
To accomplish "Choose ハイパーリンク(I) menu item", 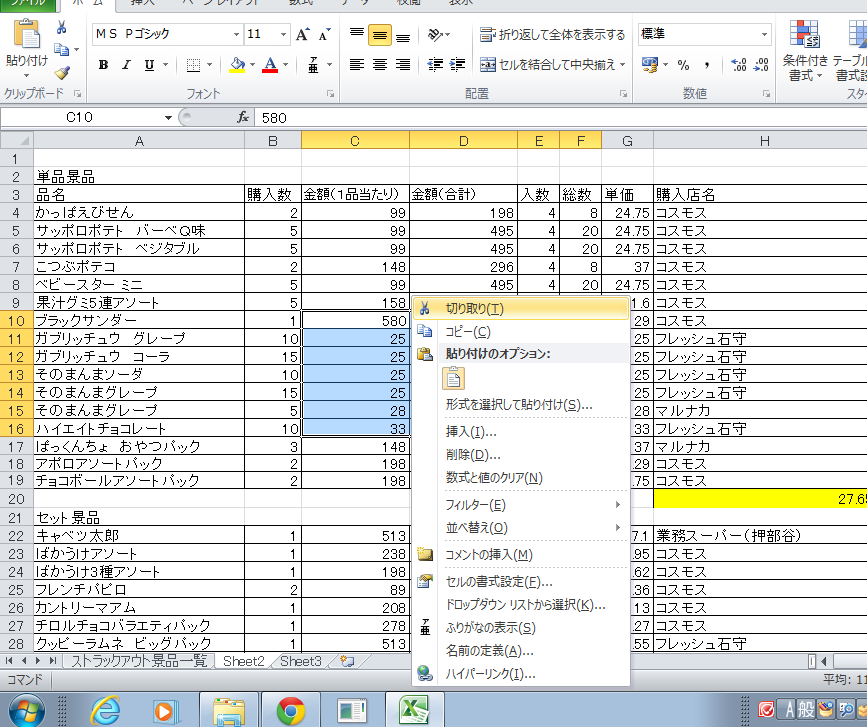I will pos(520,674).
